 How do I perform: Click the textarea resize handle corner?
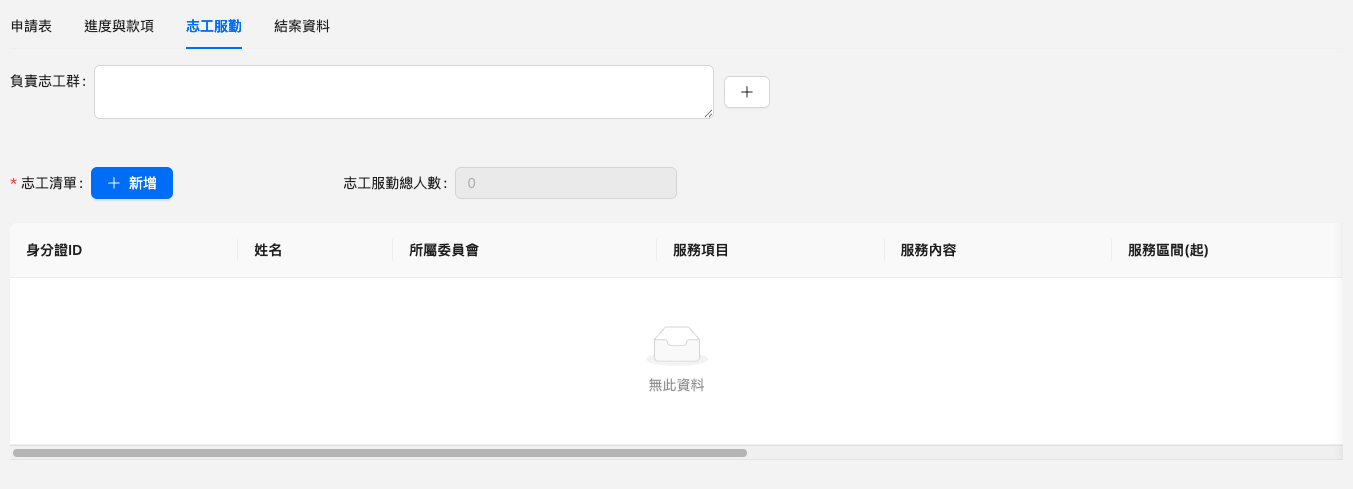pyautogui.click(x=708, y=114)
